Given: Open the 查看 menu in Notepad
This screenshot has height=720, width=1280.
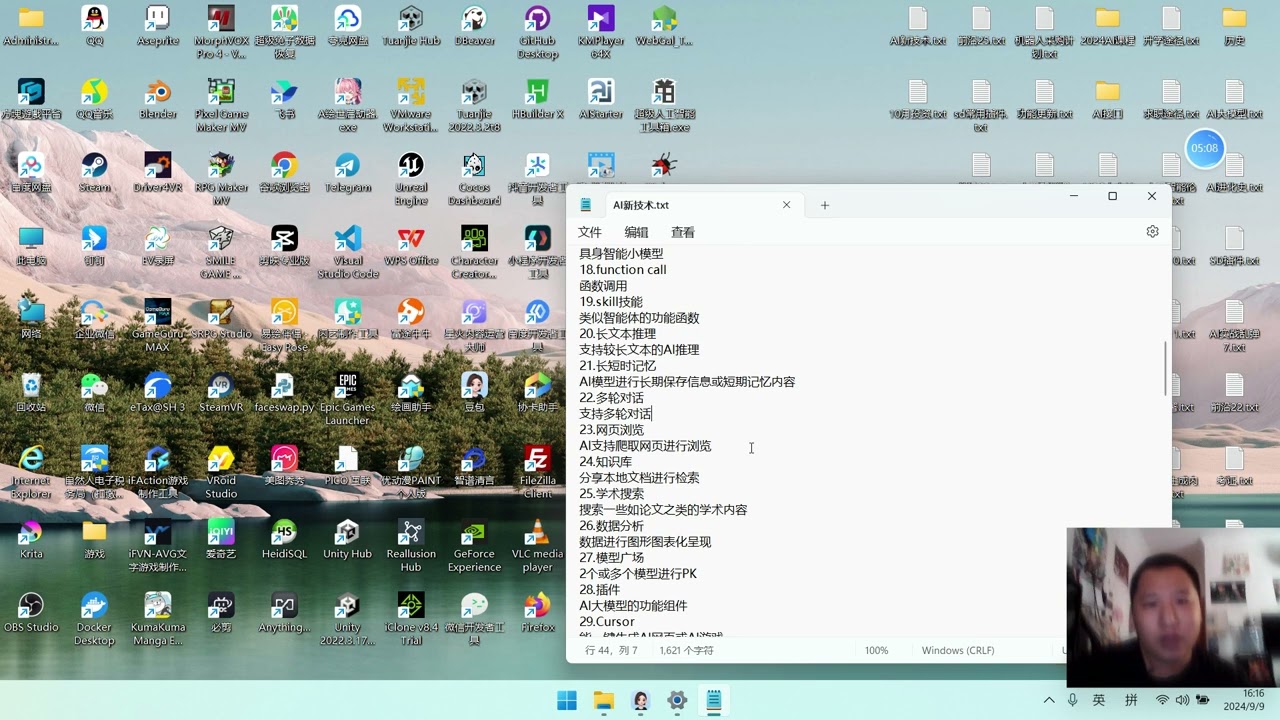Looking at the screenshot, I should click(x=683, y=232).
